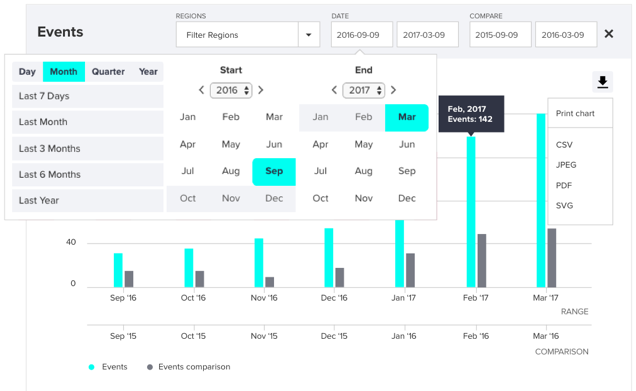Select Apr in the End calendar
The width and height of the screenshot is (636, 391).
point(320,144)
